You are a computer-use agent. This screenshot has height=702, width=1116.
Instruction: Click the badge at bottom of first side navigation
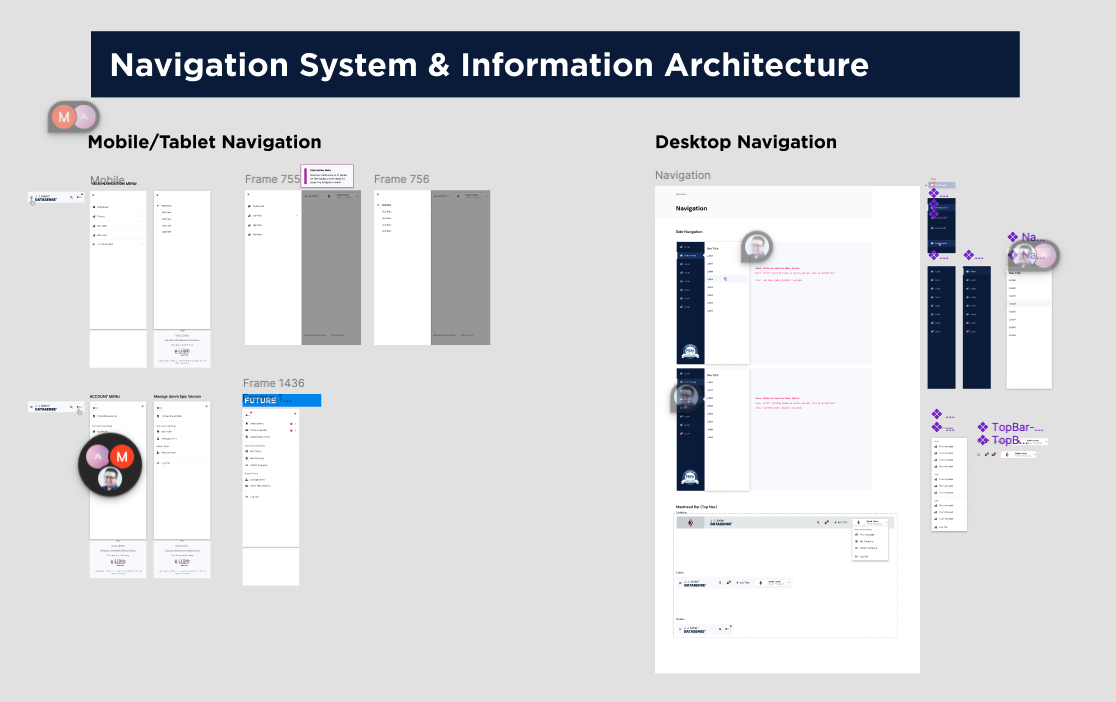[688, 352]
